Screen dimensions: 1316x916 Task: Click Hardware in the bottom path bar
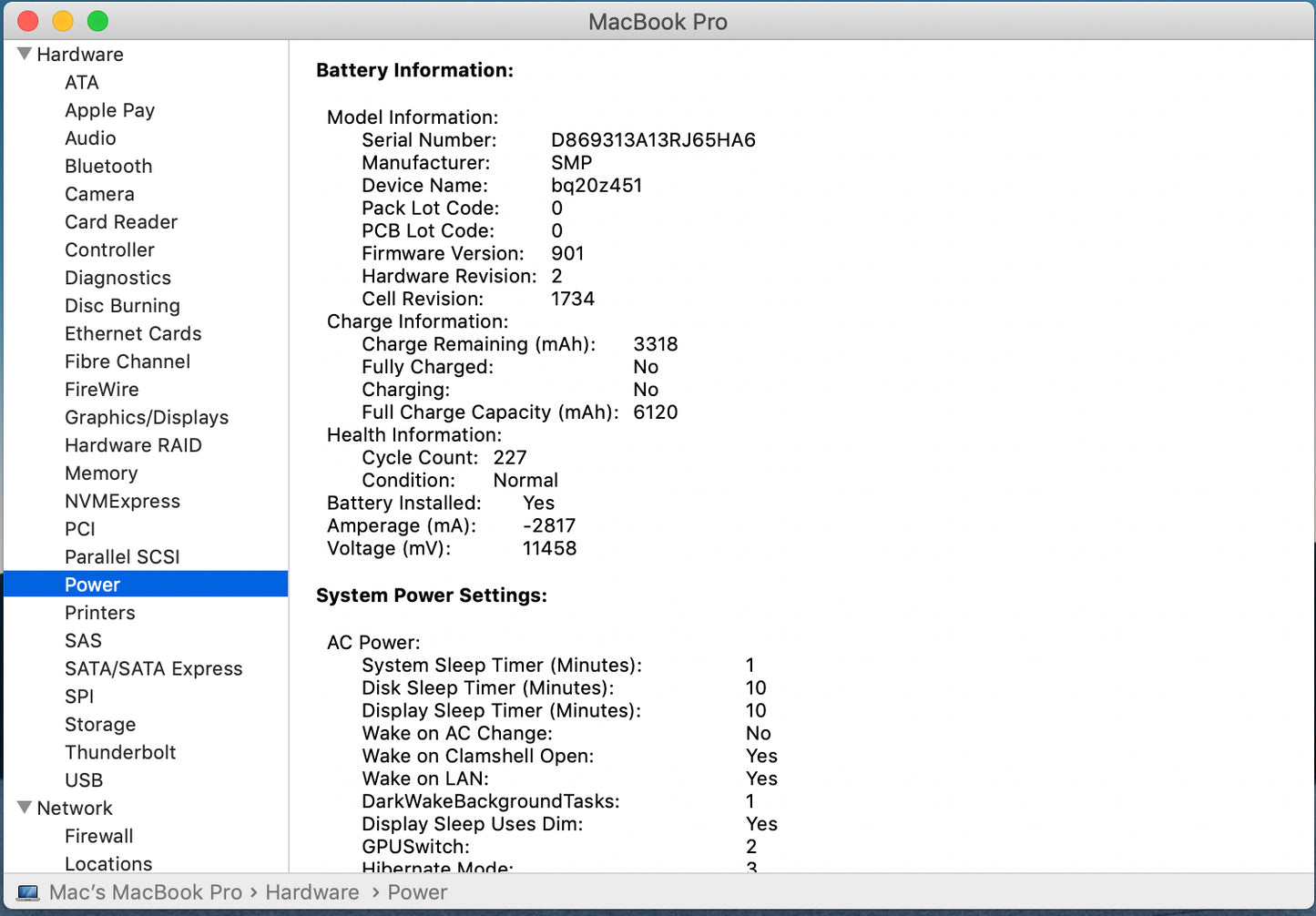coord(311,893)
